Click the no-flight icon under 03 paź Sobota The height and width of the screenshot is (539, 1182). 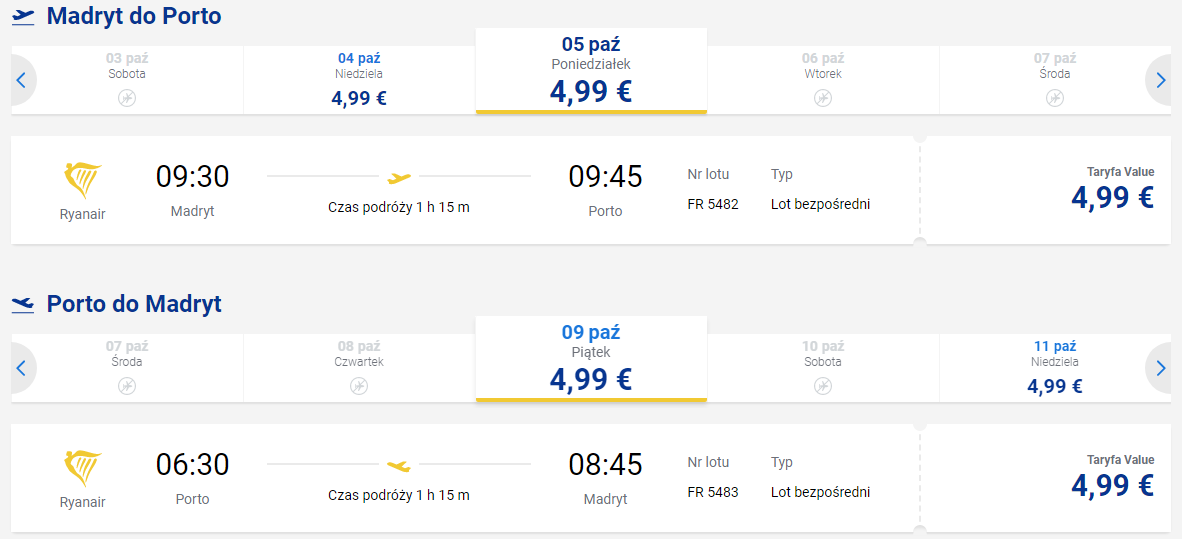[x=127, y=98]
